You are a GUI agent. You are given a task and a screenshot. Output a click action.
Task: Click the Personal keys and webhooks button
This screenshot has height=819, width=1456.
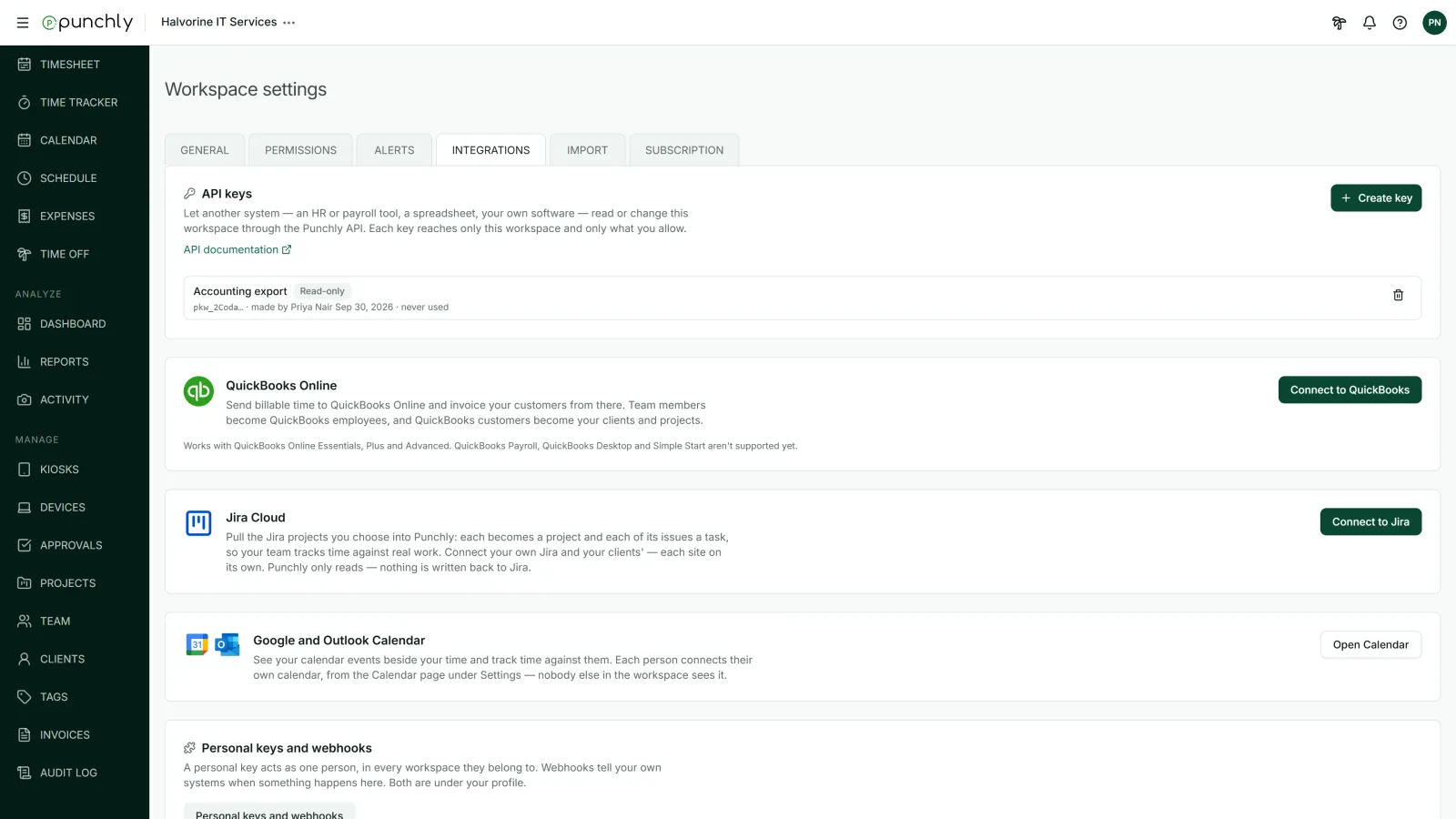point(269,812)
